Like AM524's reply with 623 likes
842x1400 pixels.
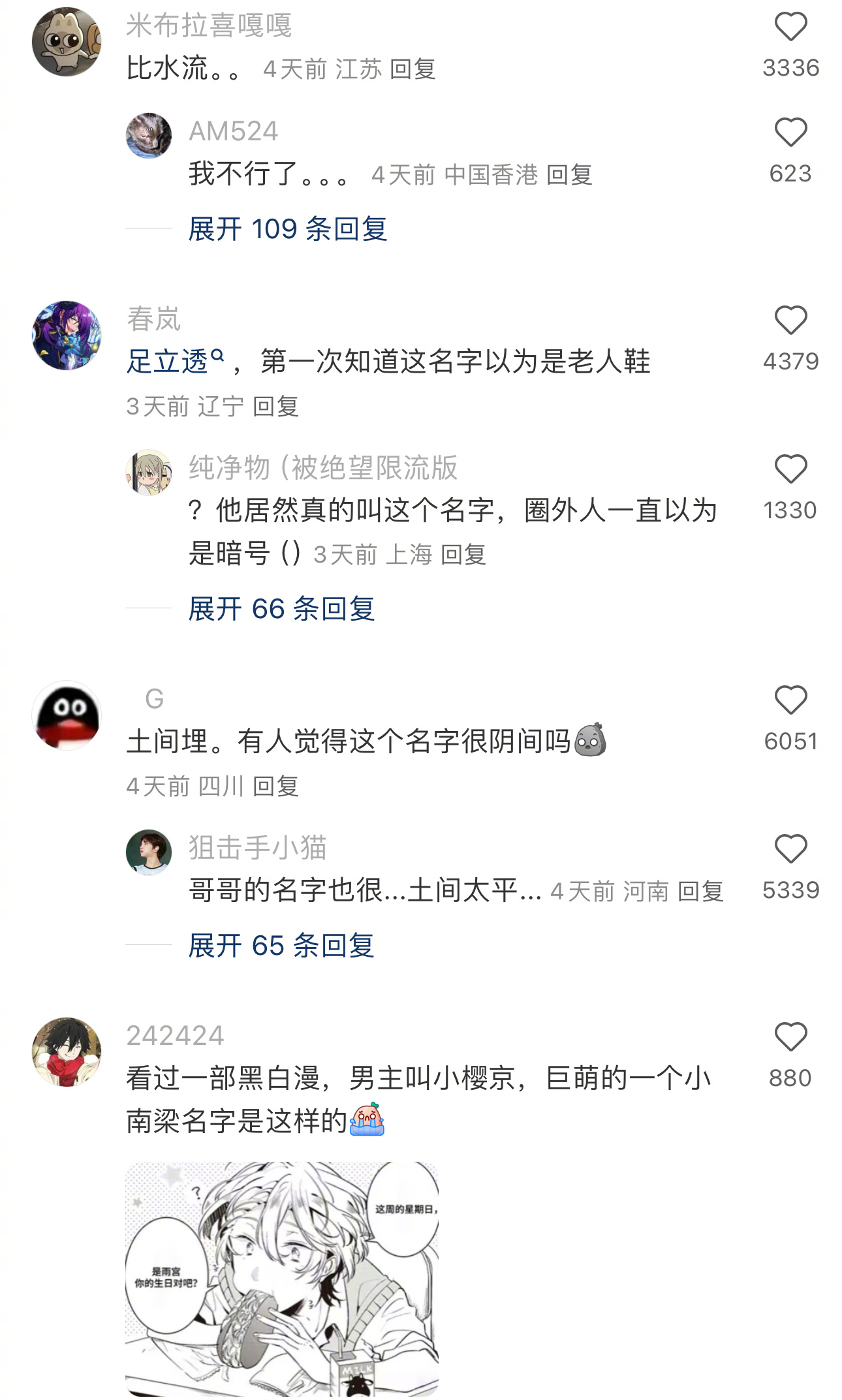790,132
